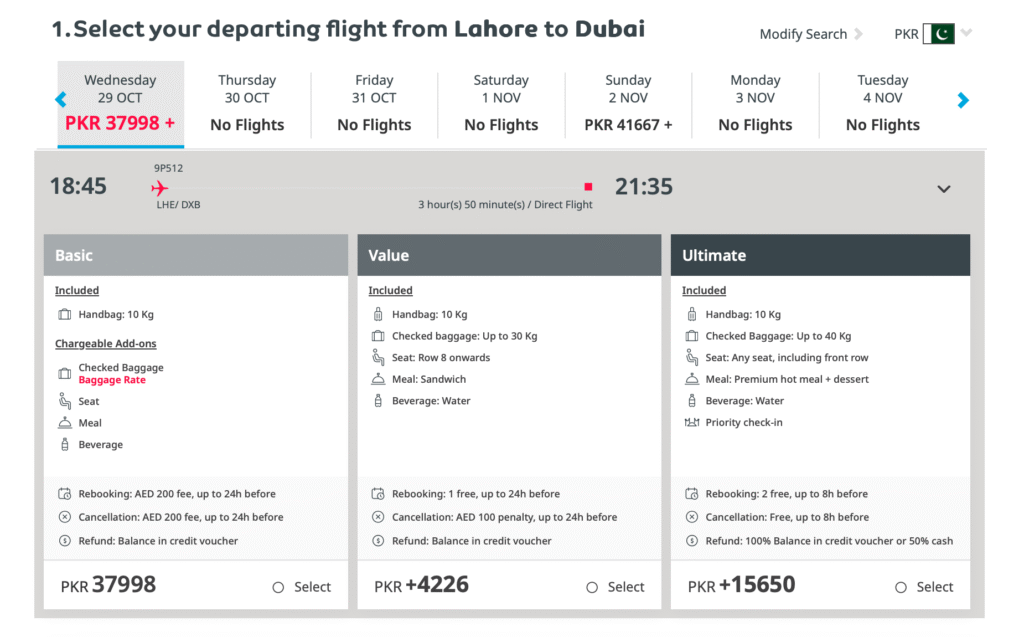The height and width of the screenshot is (637, 1024).
Task: Click the rebooking icon in the Value column
Action: pos(376,493)
